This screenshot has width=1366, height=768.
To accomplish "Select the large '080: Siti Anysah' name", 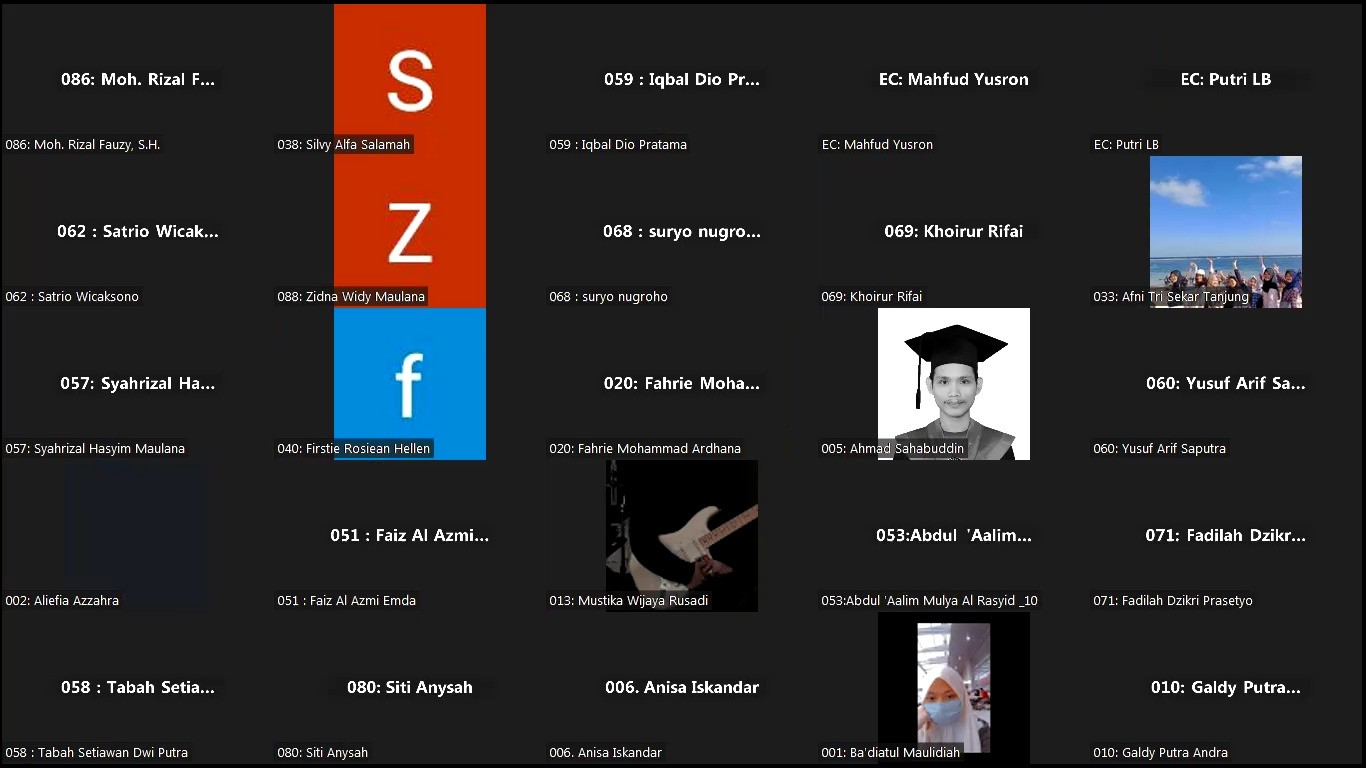I will 409,688.
